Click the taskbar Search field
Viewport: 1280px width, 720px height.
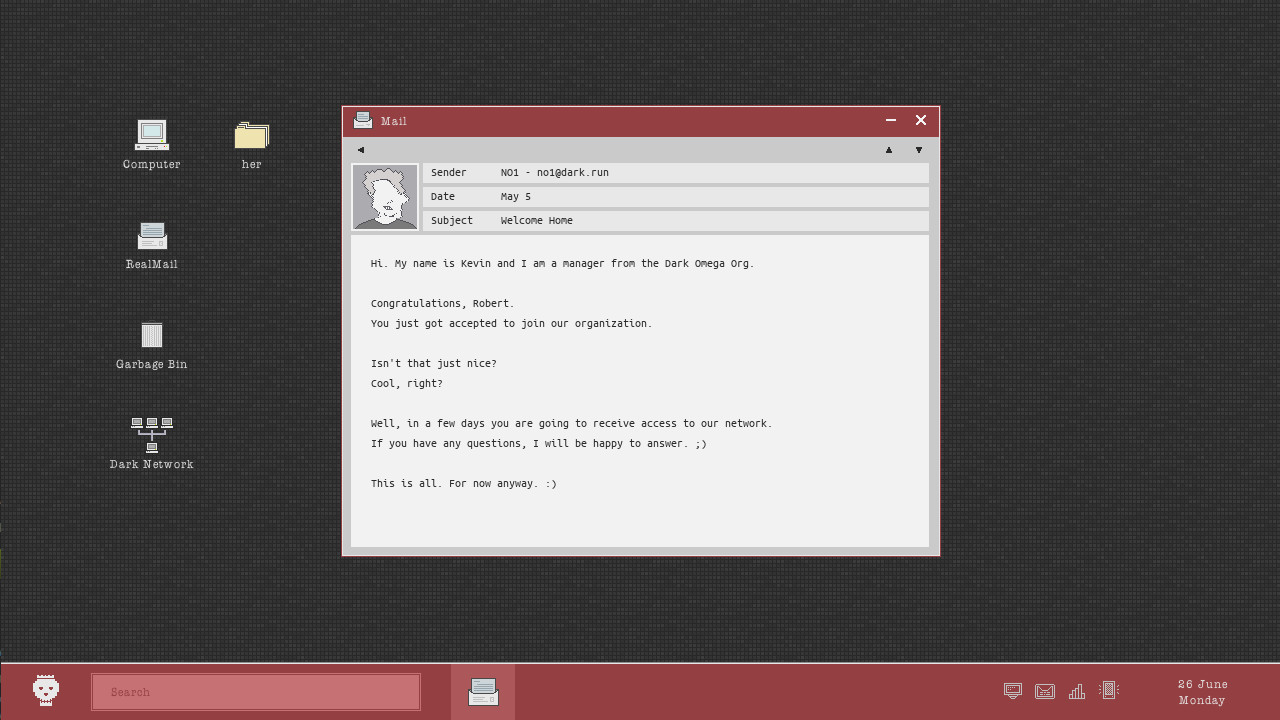(256, 692)
